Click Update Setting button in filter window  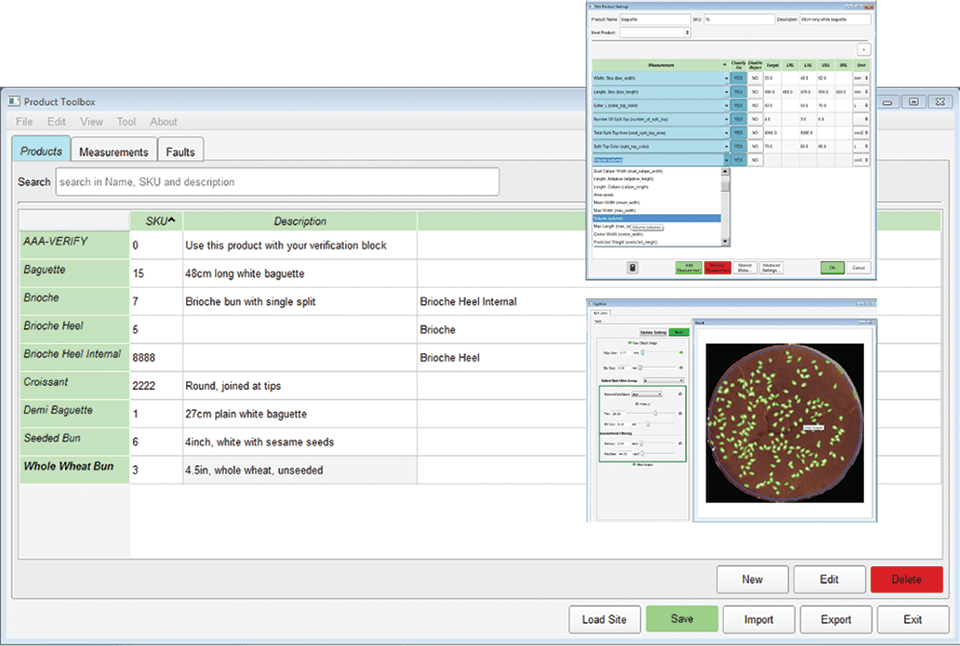[653, 332]
